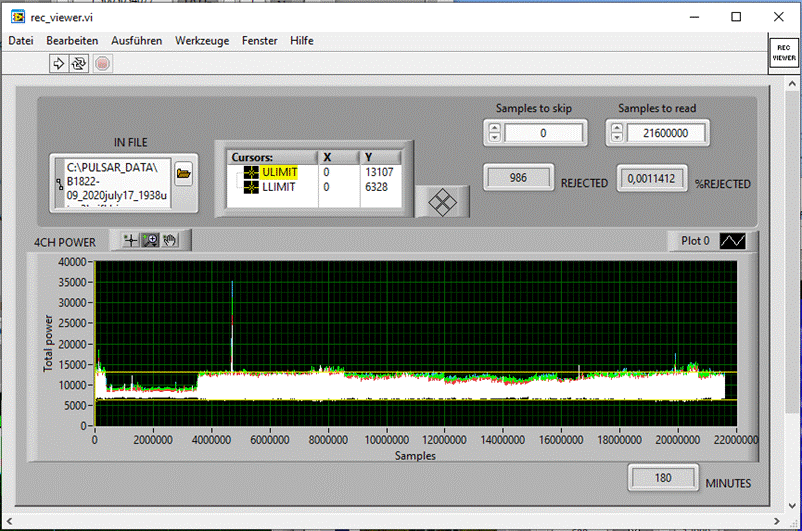802x531 pixels.
Task: Click the Y column header in Cursors
Action: [x=380, y=157]
